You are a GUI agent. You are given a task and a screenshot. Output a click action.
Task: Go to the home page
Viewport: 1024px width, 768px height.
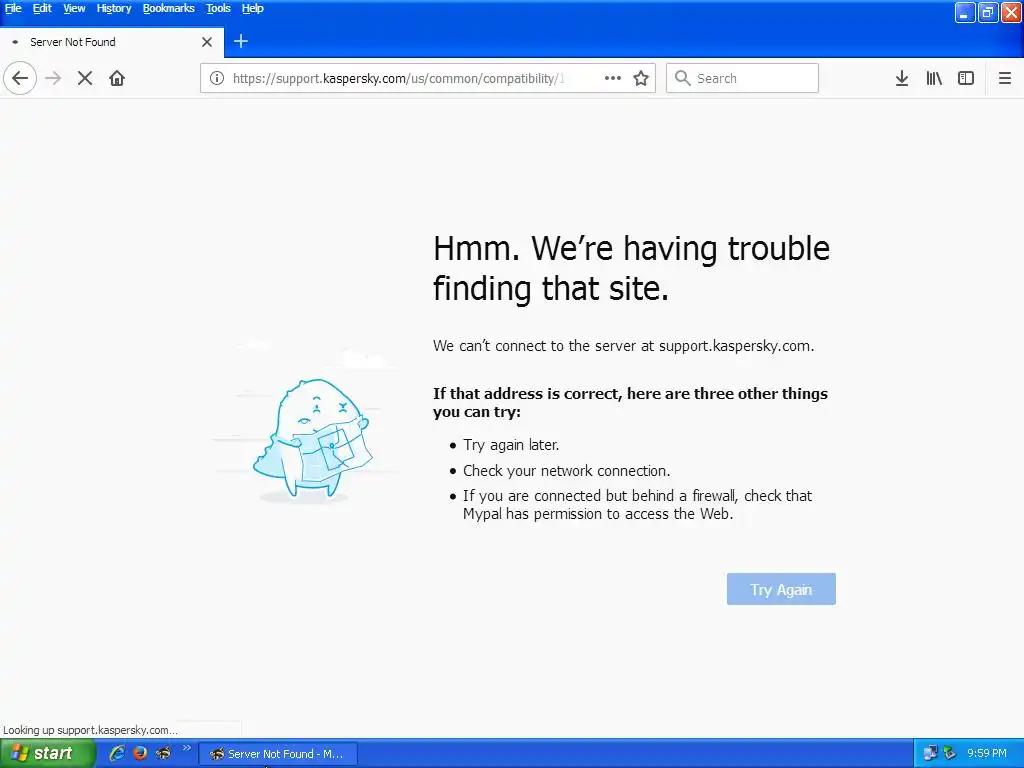pyautogui.click(x=117, y=78)
